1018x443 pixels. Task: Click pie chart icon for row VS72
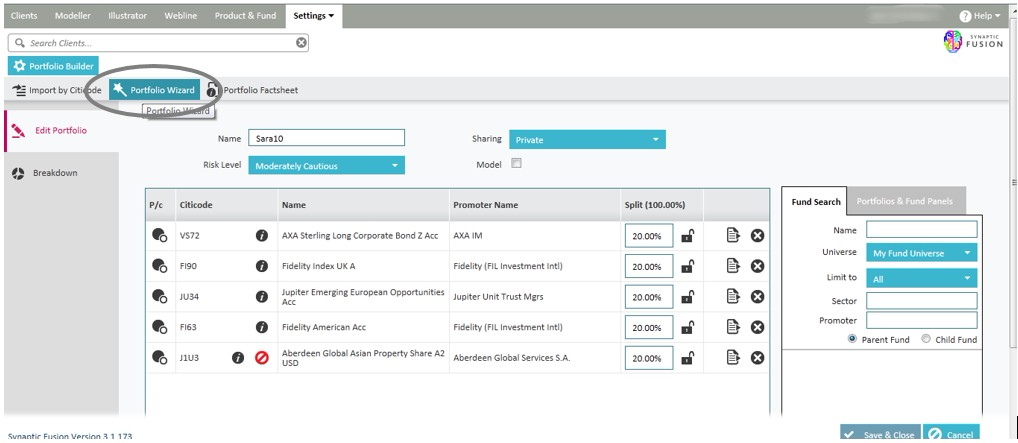click(x=159, y=236)
